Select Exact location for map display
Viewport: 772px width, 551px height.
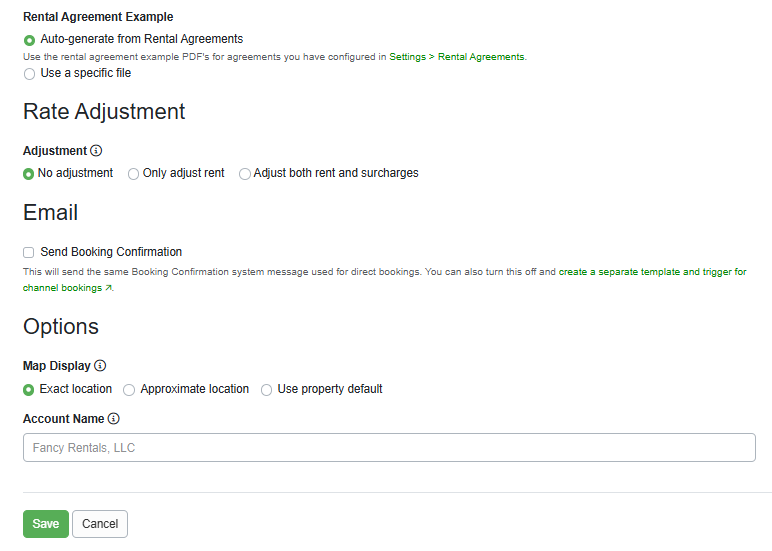29,389
